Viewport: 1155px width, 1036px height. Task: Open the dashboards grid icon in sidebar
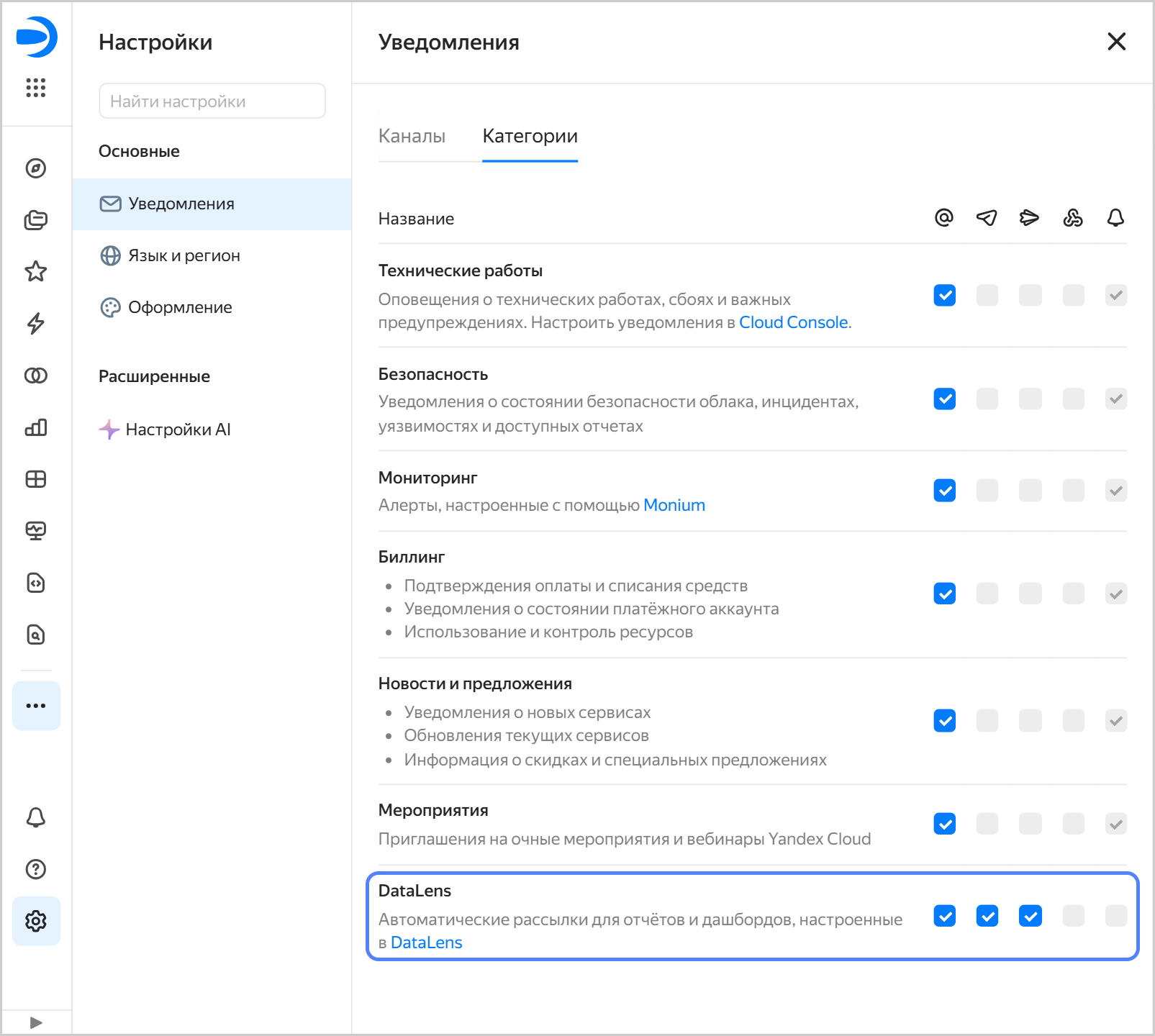click(x=36, y=479)
